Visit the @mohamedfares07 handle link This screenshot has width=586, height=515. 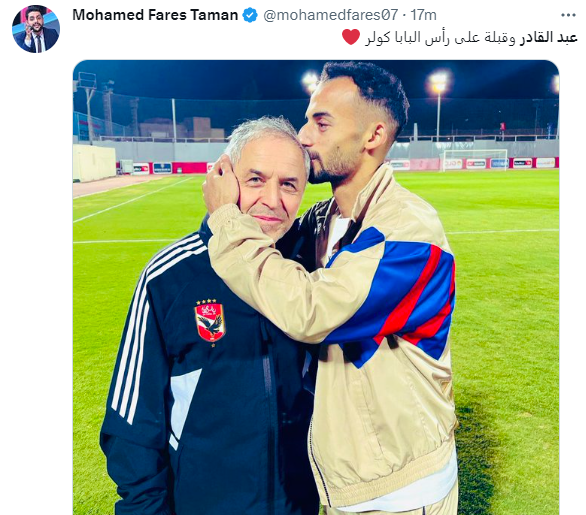pos(330,15)
